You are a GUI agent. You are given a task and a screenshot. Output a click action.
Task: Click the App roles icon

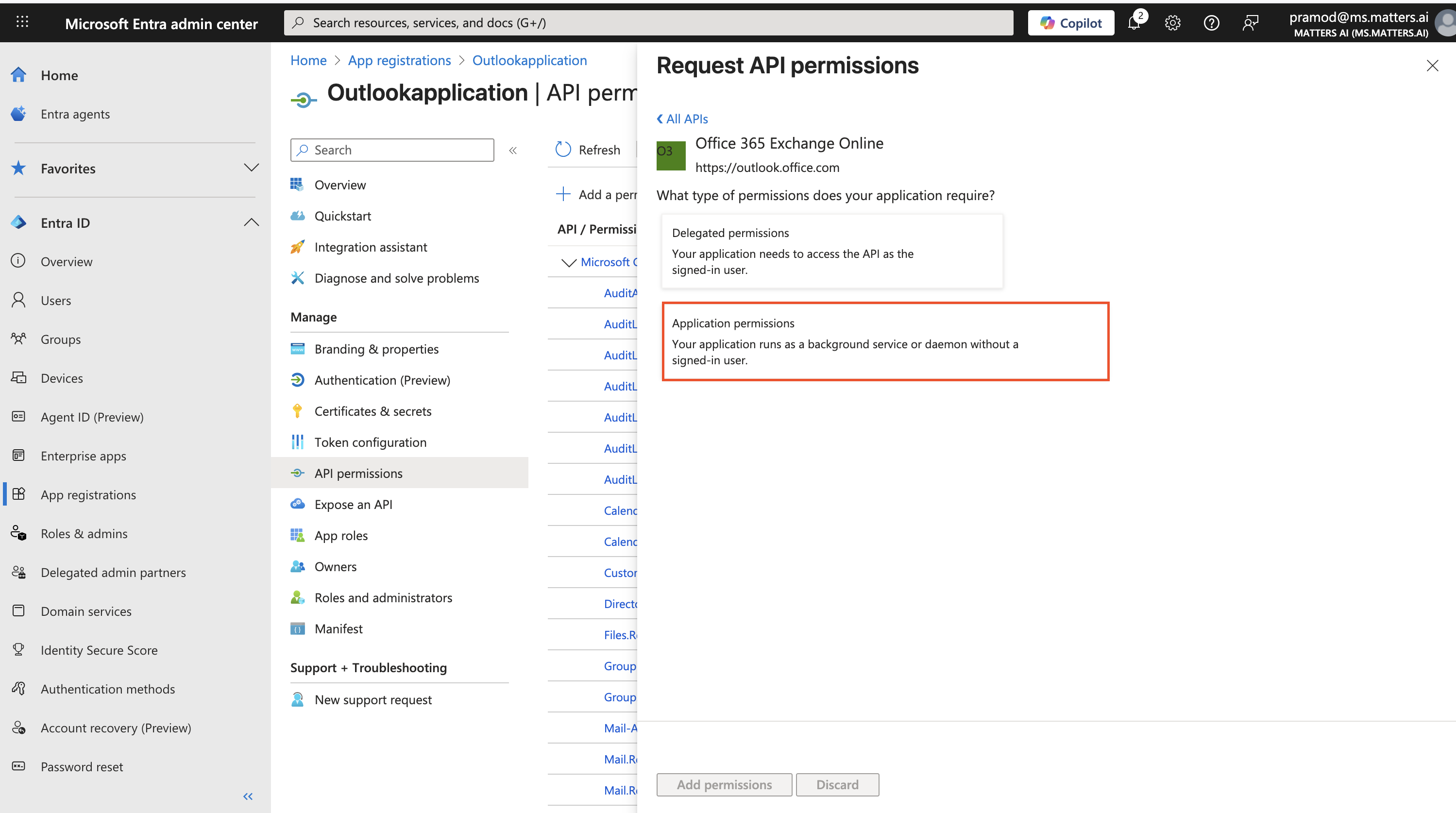point(297,535)
